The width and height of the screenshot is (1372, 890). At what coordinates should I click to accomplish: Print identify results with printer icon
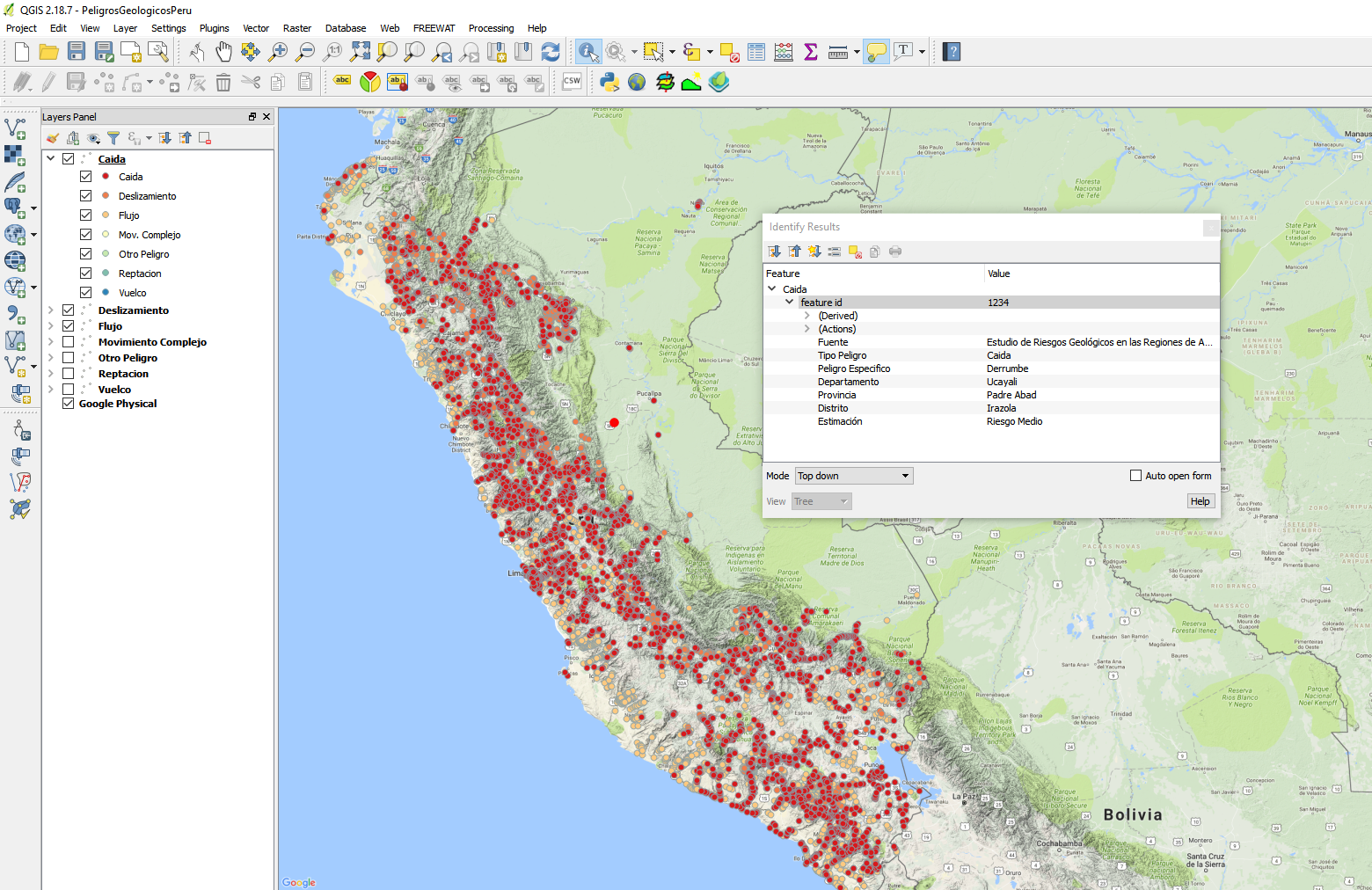[x=895, y=252]
